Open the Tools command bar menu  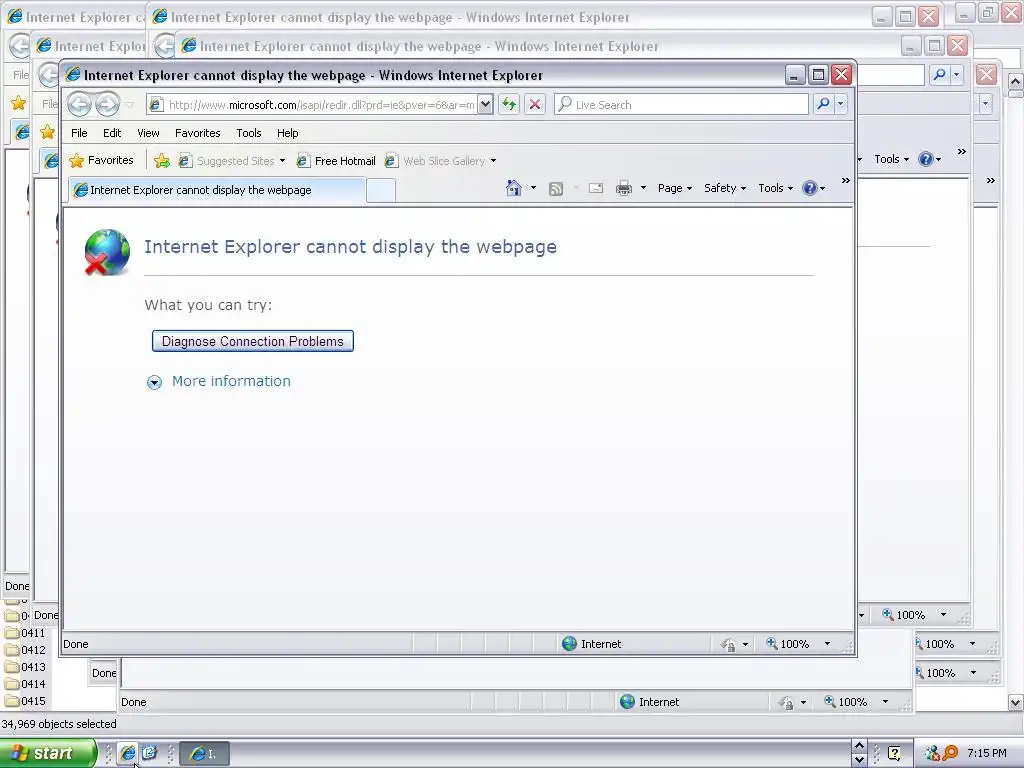775,188
